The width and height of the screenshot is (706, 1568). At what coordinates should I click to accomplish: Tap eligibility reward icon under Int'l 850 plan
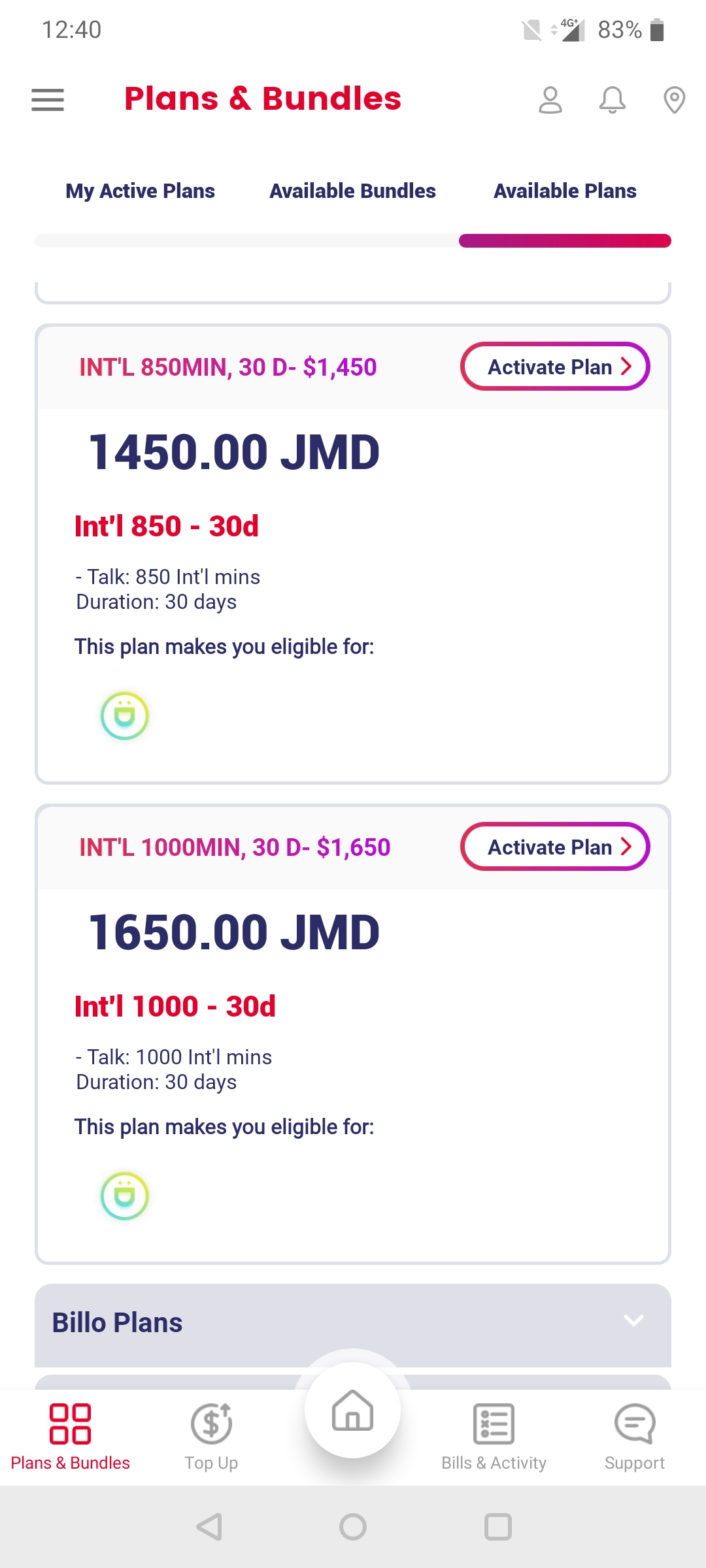point(125,716)
